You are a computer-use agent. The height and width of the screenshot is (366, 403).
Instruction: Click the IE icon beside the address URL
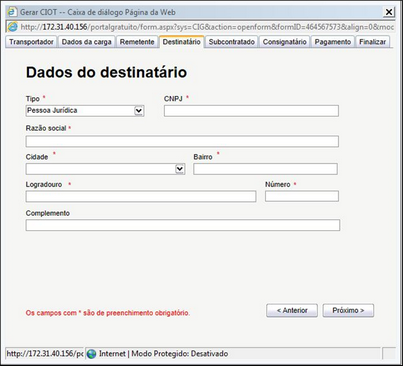coord(12,27)
